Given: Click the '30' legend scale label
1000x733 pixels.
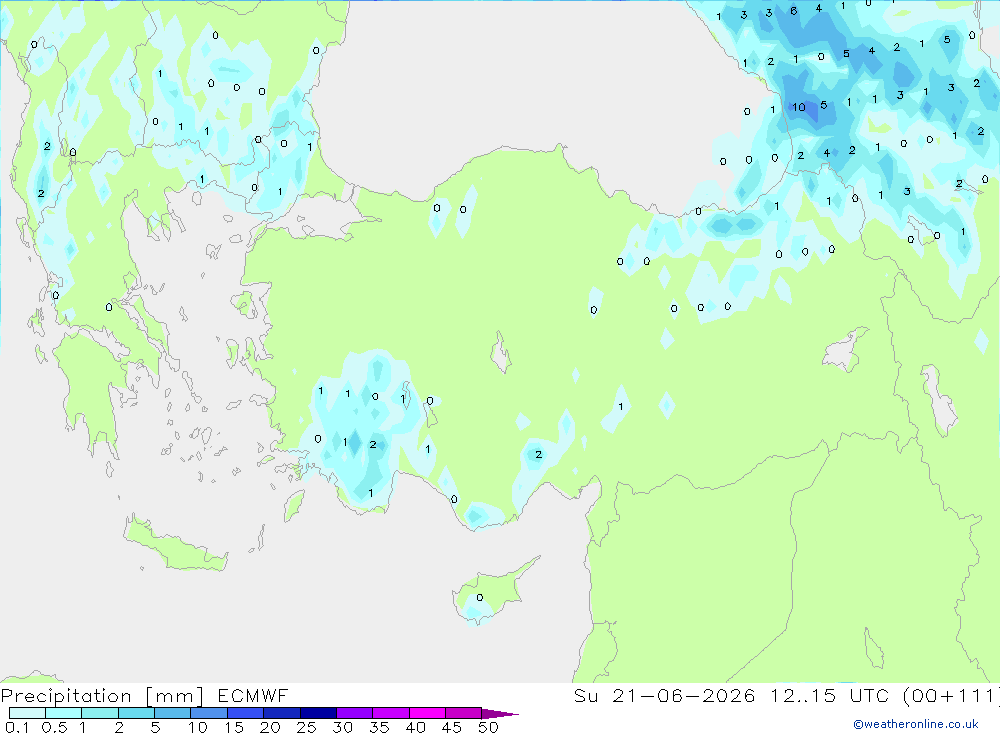Looking at the screenshot, I should (343, 727).
